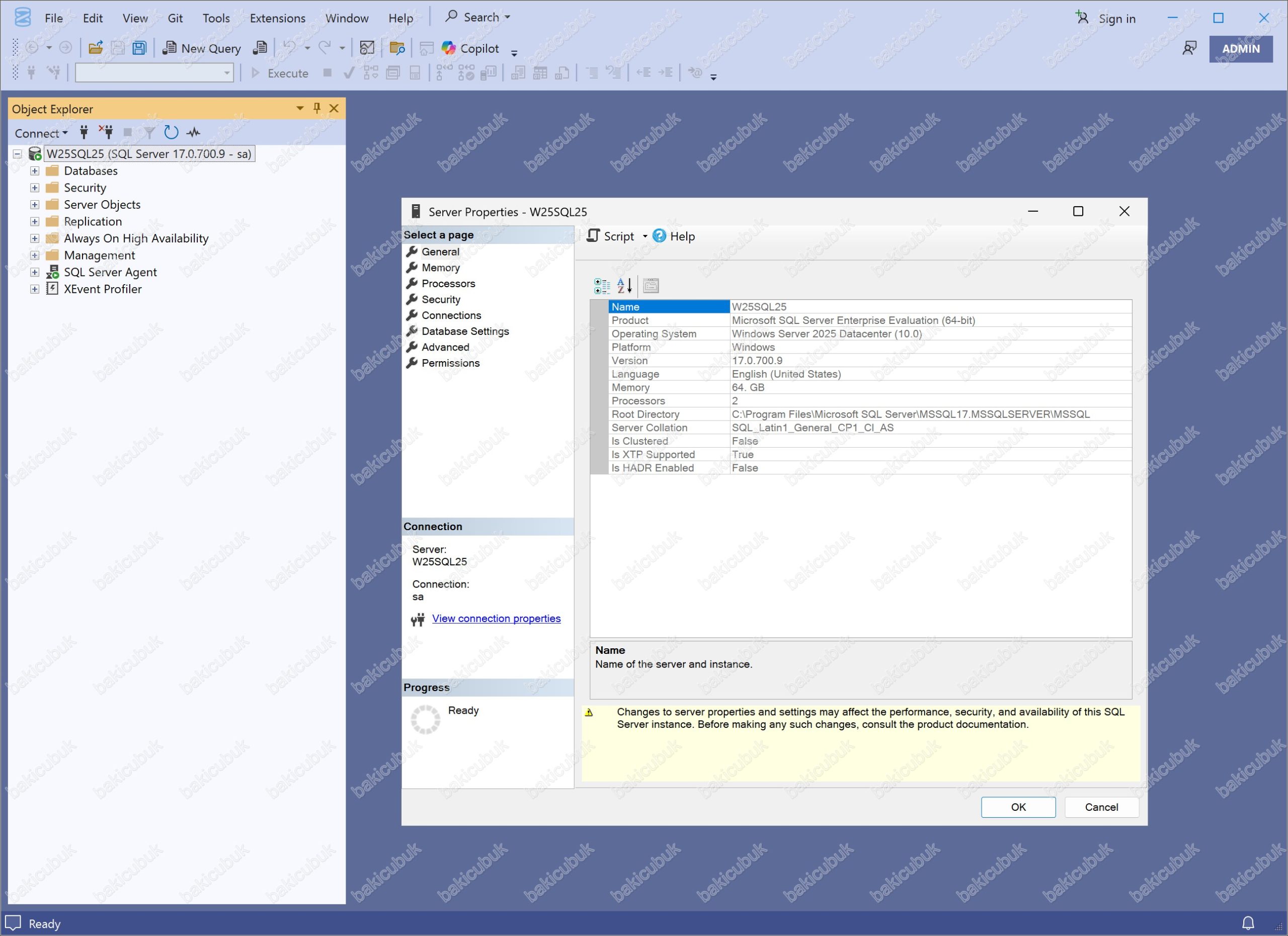Click the Cancel button
Viewport: 1288px width, 936px height.
coord(1101,807)
